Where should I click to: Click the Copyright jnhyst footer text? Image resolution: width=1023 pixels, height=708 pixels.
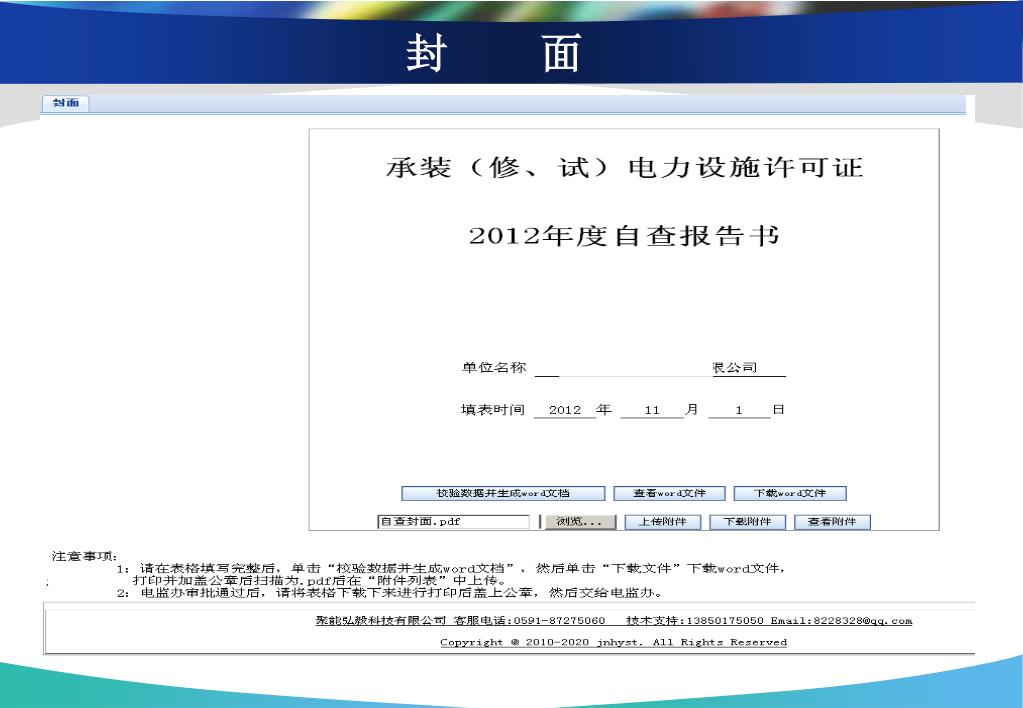point(613,642)
